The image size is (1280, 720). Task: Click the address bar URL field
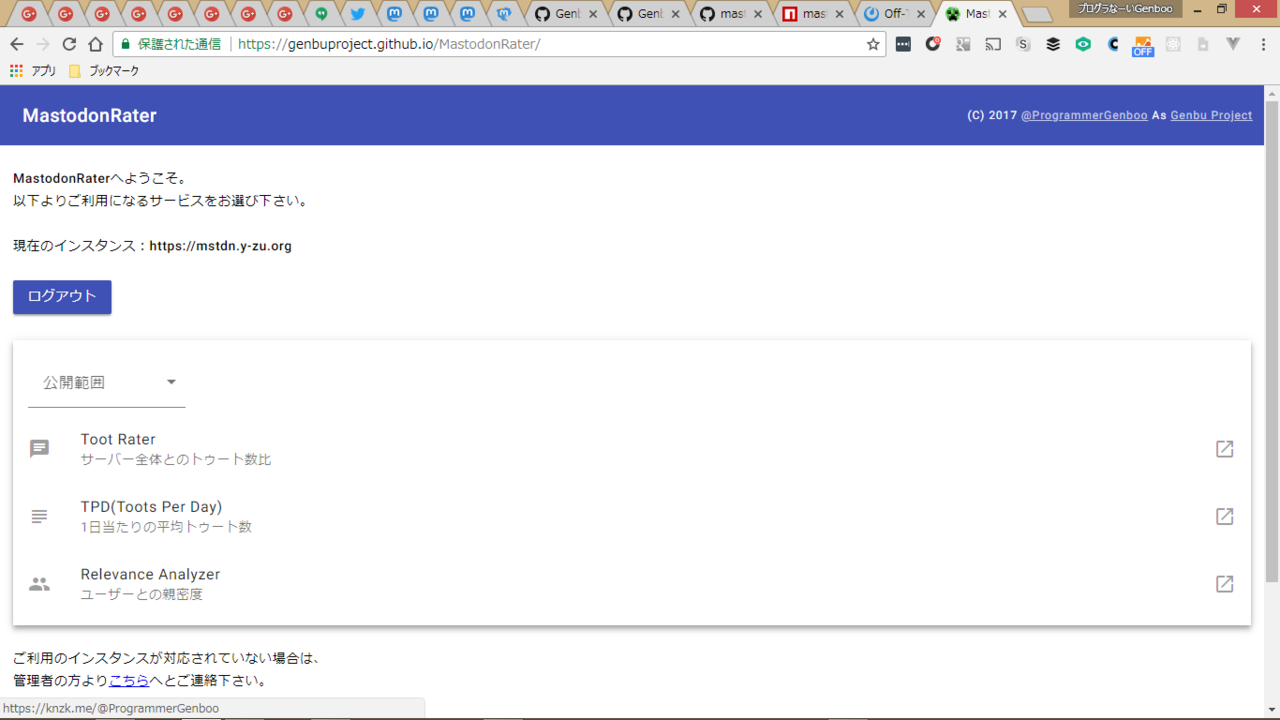click(550, 44)
